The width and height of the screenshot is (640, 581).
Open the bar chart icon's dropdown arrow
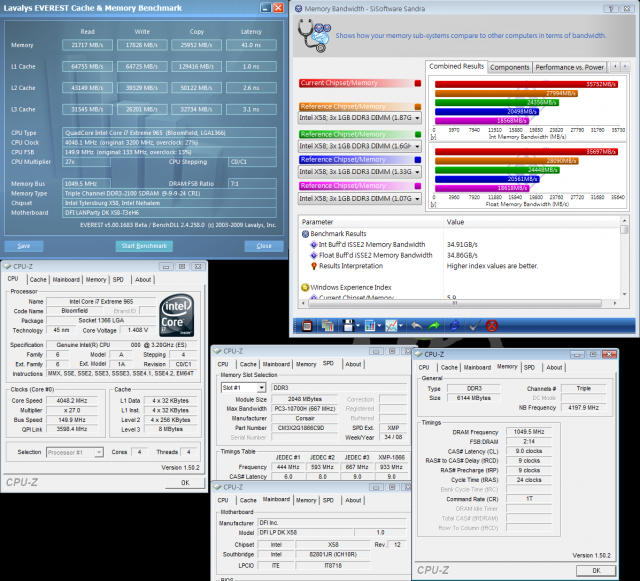point(379,326)
